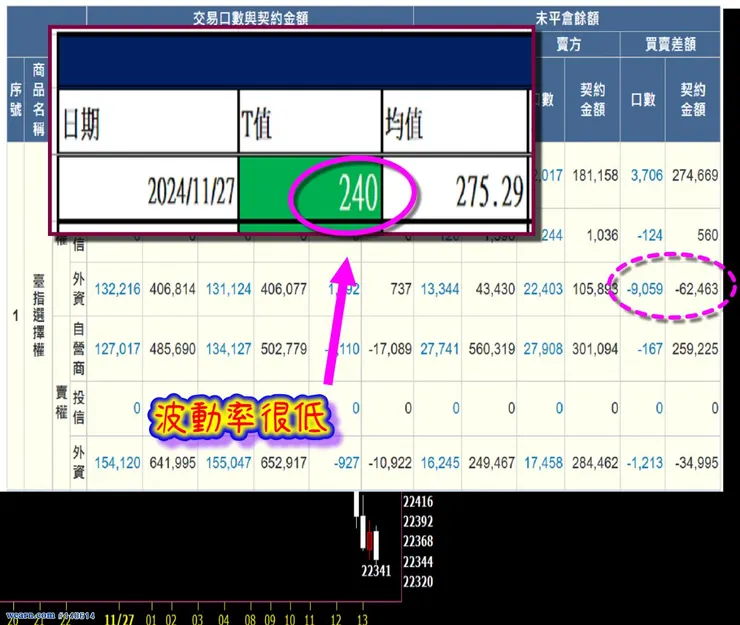Select the 買賣差額 column header
The height and width of the screenshot is (625, 740).
[x=670, y=44]
